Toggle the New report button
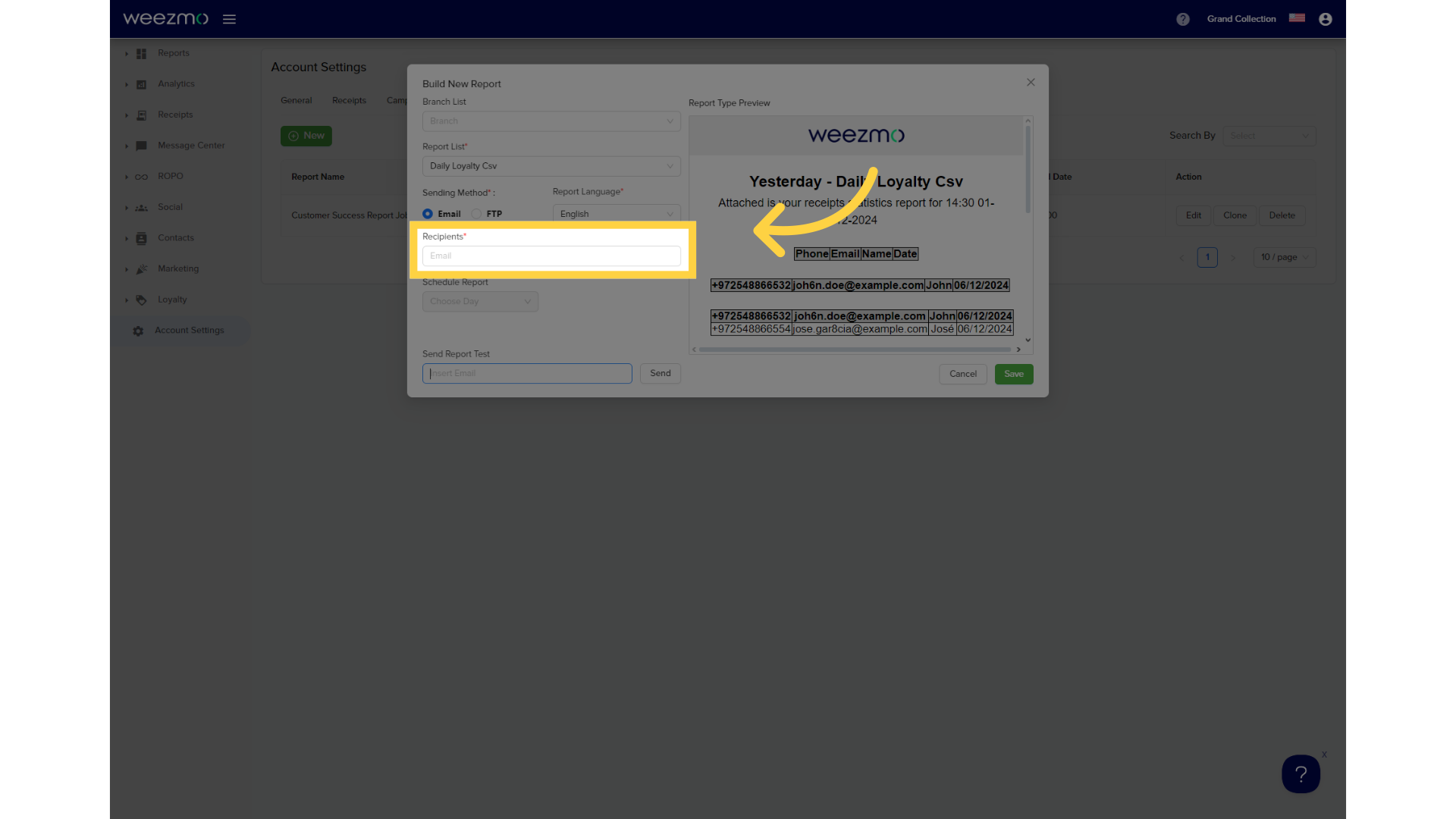 pyautogui.click(x=306, y=135)
